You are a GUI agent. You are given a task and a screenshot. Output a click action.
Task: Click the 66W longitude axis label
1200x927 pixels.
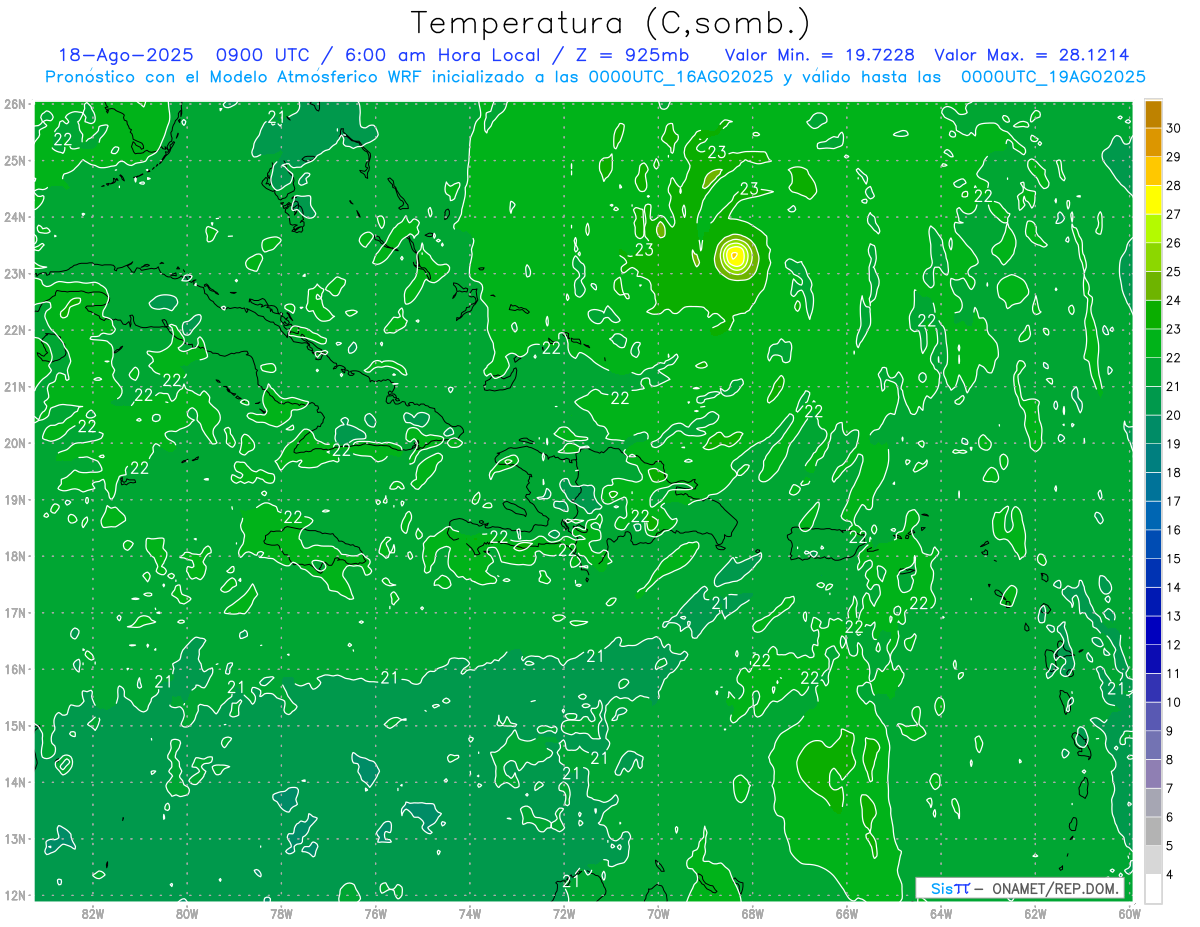846,913
